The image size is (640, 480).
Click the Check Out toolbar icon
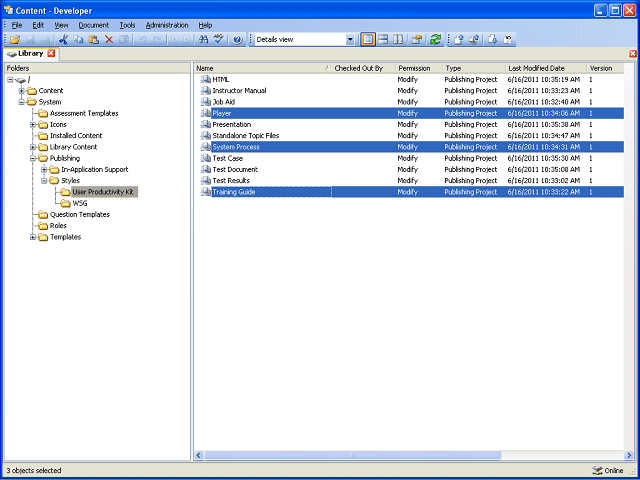pyautogui.click(x=492, y=40)
